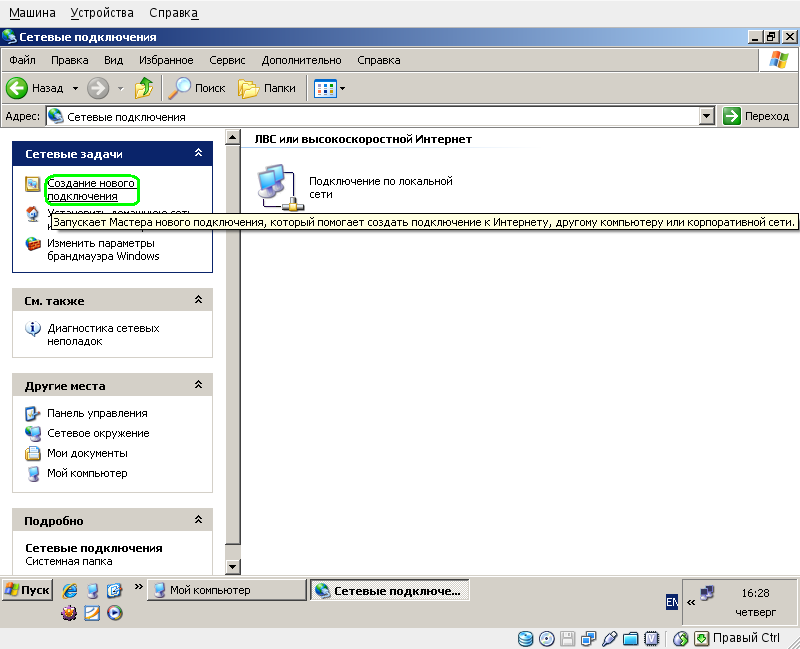The height and width of the screenshot is (649, 800).
Task: Expand hidden tray icons with the « chevron
Action: (x=691, y=603)
